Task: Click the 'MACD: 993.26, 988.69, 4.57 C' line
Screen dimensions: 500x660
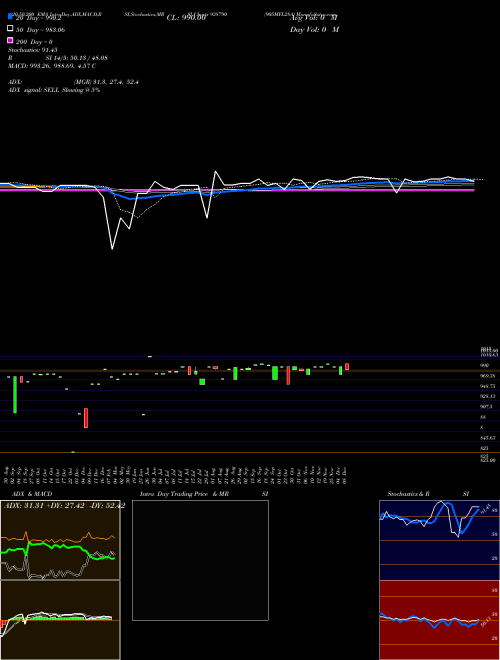Action: (x=52, y=66)
